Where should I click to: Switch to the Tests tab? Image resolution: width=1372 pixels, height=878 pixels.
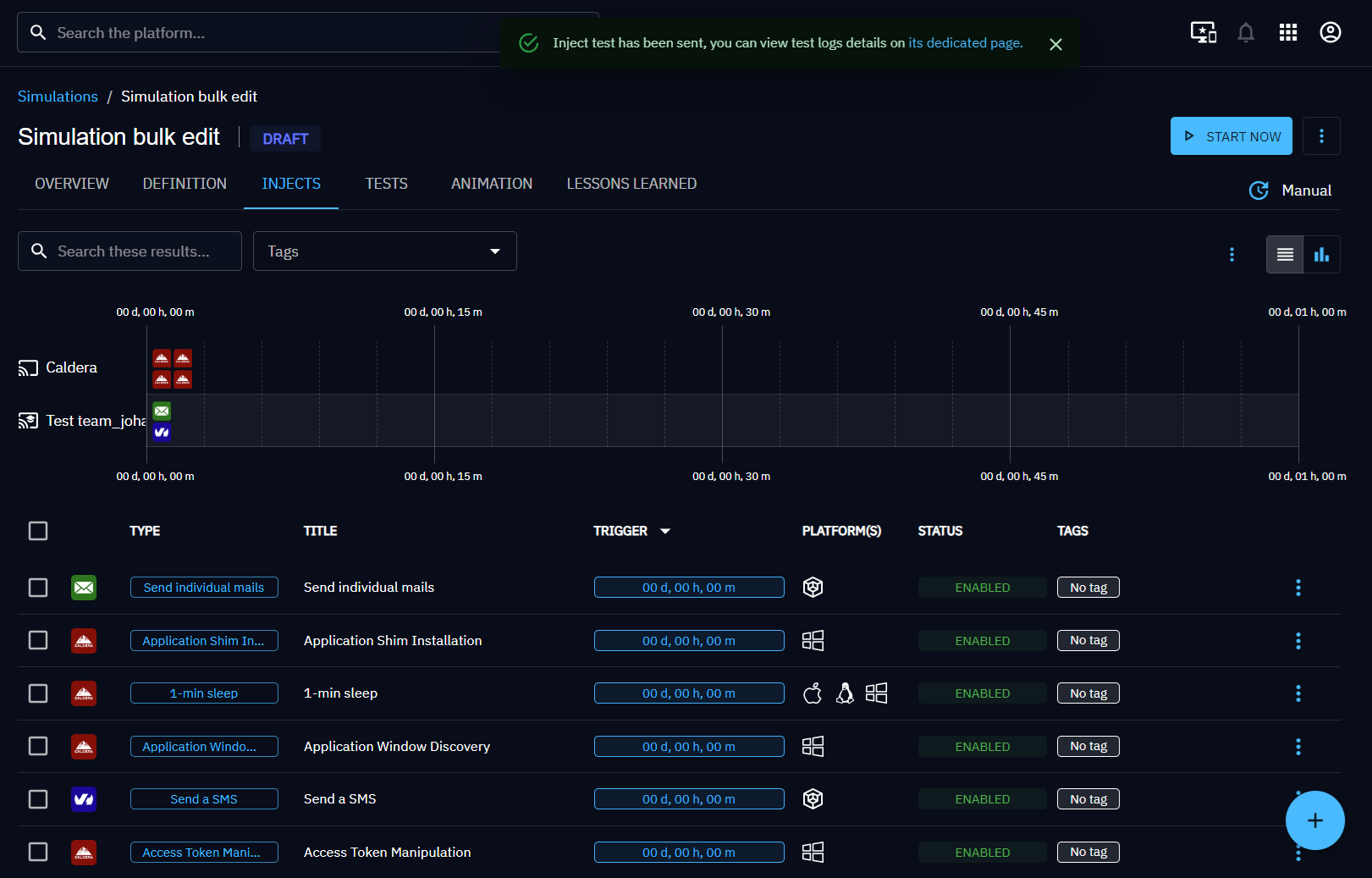click(386, 184)
